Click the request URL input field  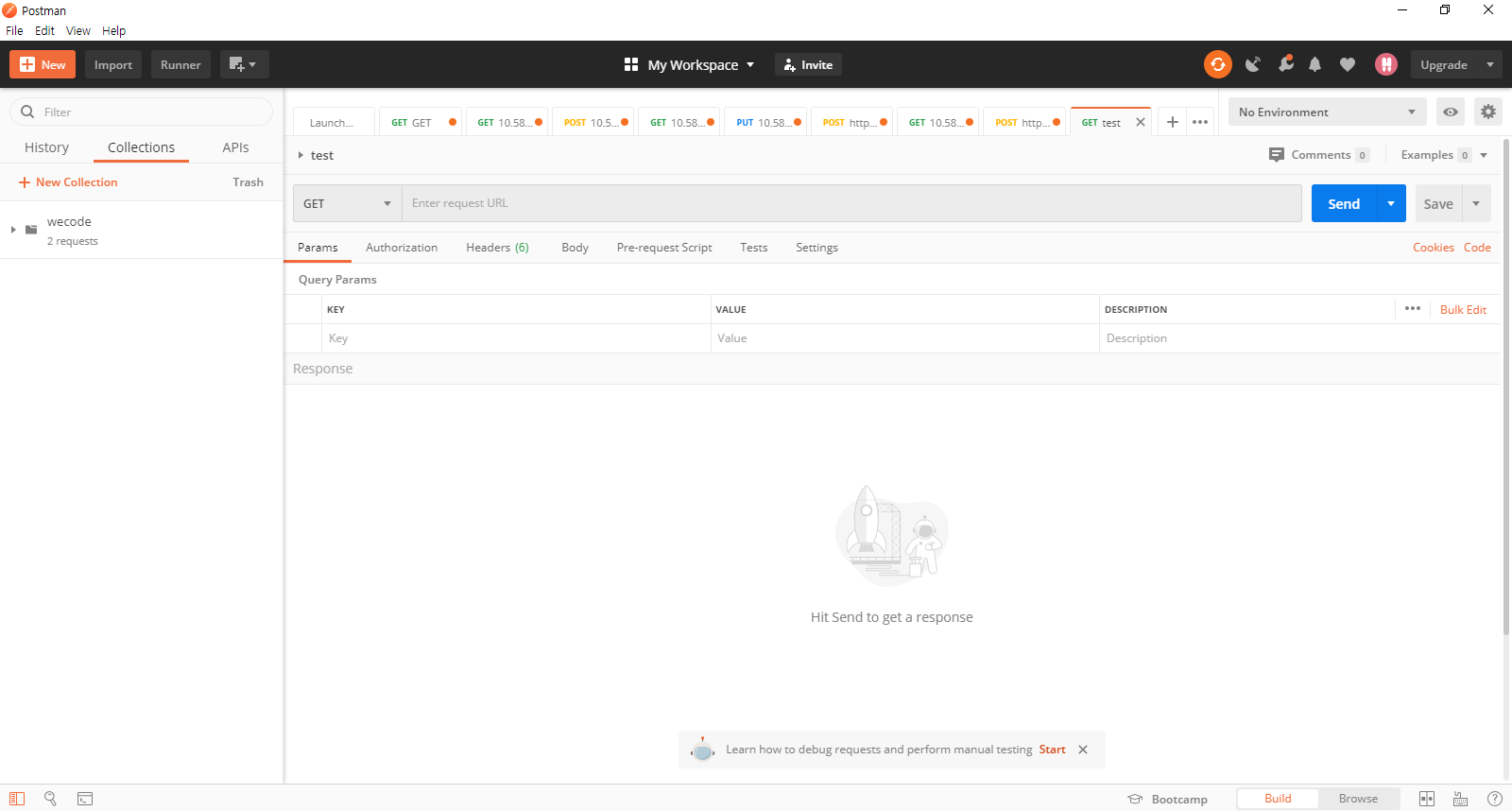850,203
